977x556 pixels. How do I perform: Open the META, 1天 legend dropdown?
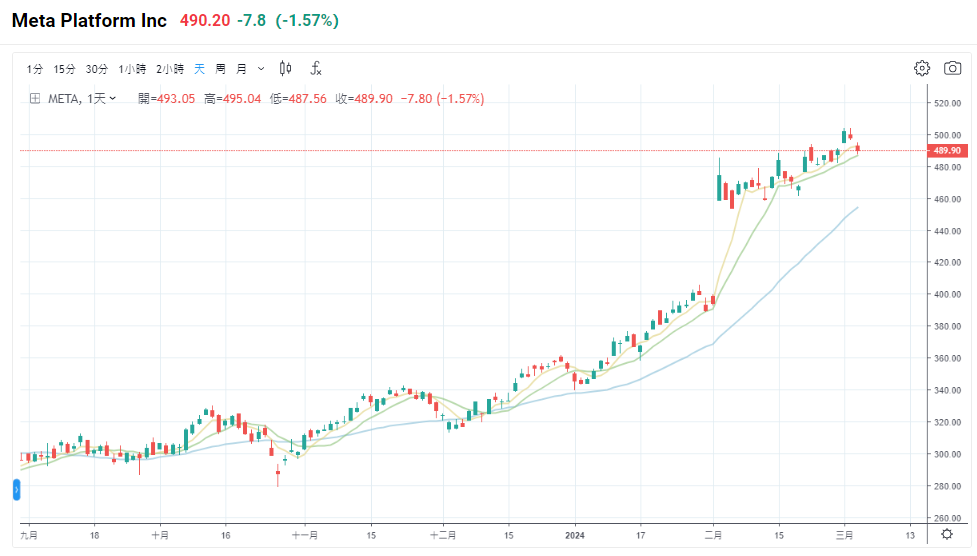(x=82, y=98)
